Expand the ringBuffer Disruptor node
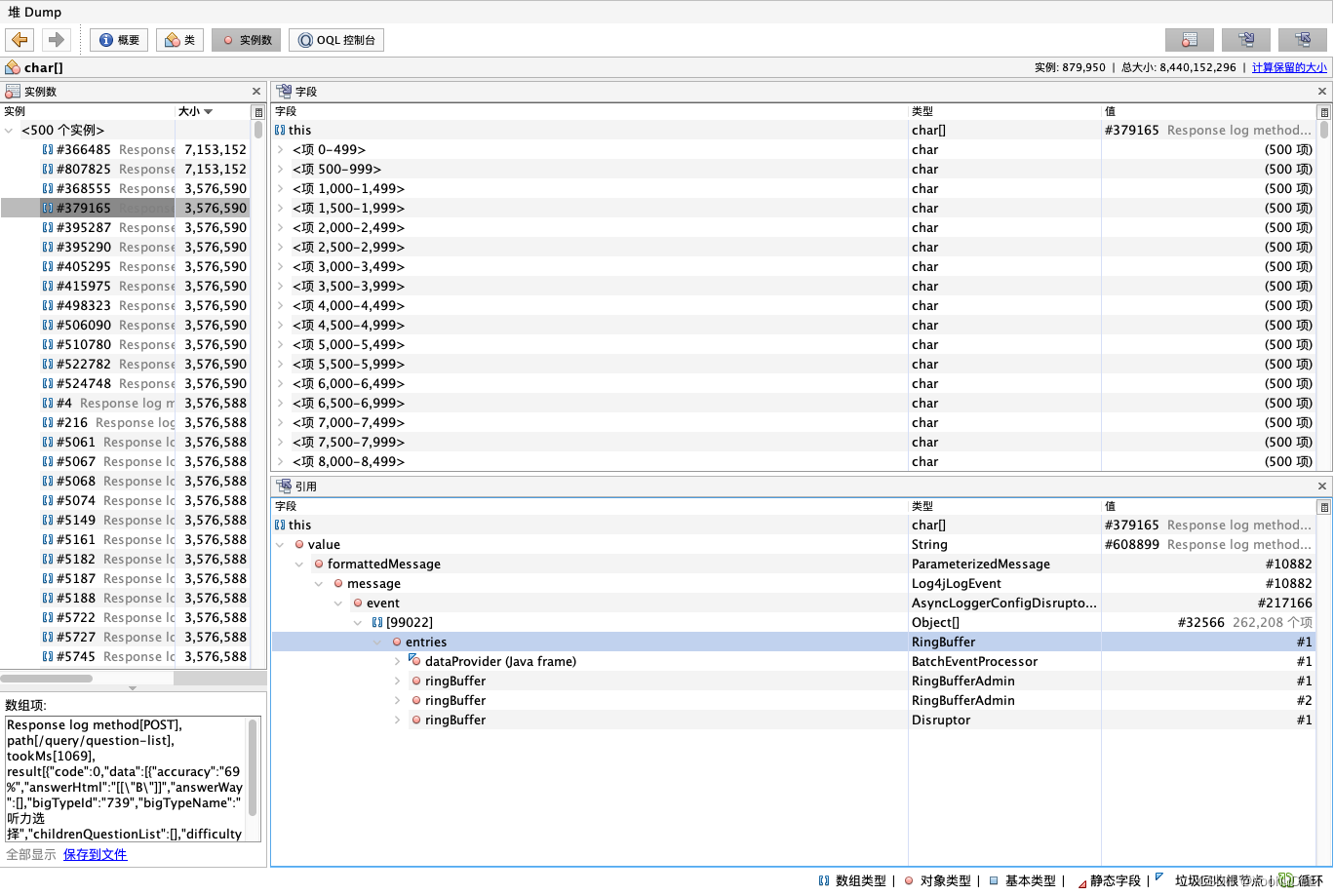1334x896 pixels. coord(397,721)
